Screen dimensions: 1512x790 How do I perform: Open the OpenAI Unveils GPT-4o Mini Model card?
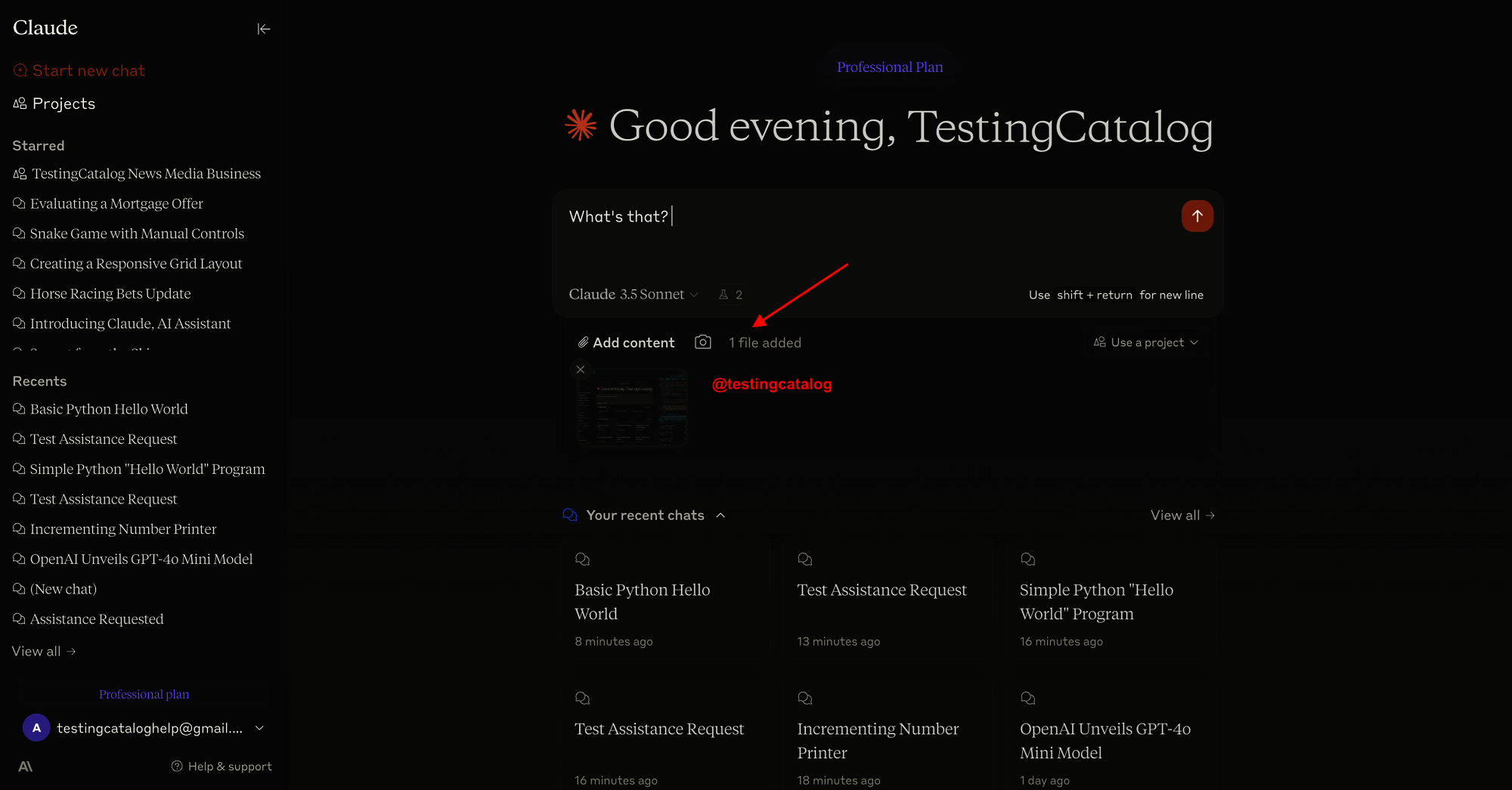click(1105, 741)
